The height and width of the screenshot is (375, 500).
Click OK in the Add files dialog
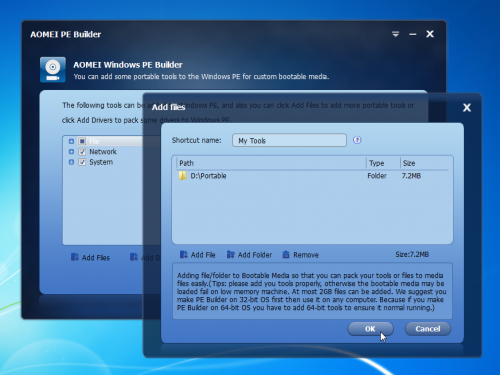370,329
